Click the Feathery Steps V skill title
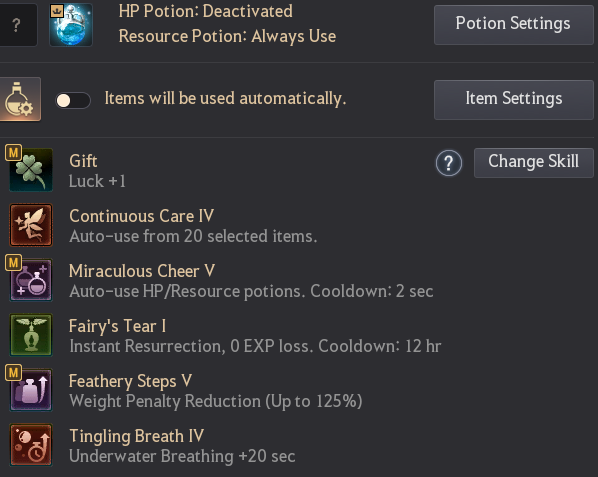The height and width of the screenshot is (477, 598). [x=130, y=381]
